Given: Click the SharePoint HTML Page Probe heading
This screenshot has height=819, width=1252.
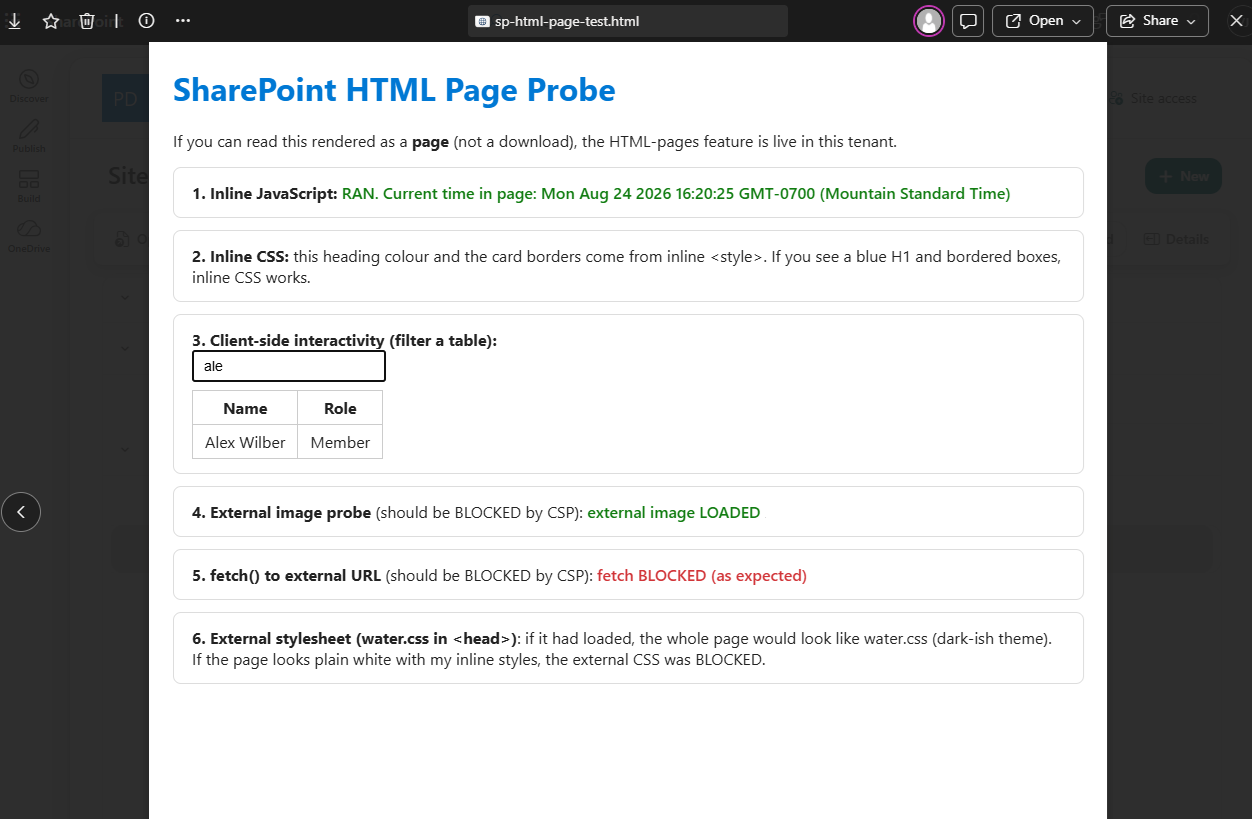Looking at the screenshot, I should (x=394, y=90).
